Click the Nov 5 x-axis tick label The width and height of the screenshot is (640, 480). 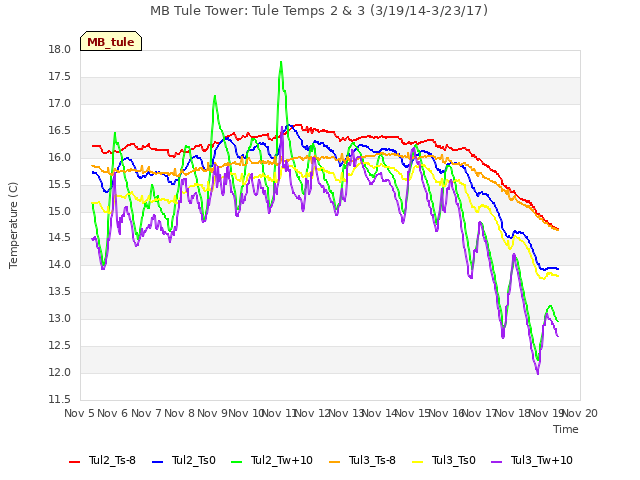click(x=79, y=413)
